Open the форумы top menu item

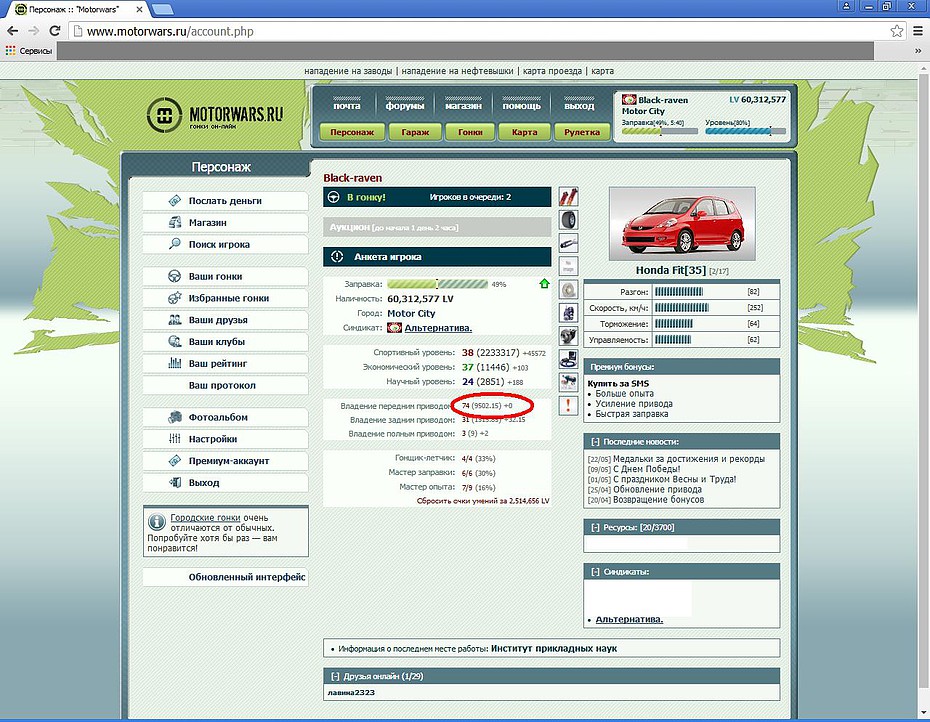click(405, 106)
